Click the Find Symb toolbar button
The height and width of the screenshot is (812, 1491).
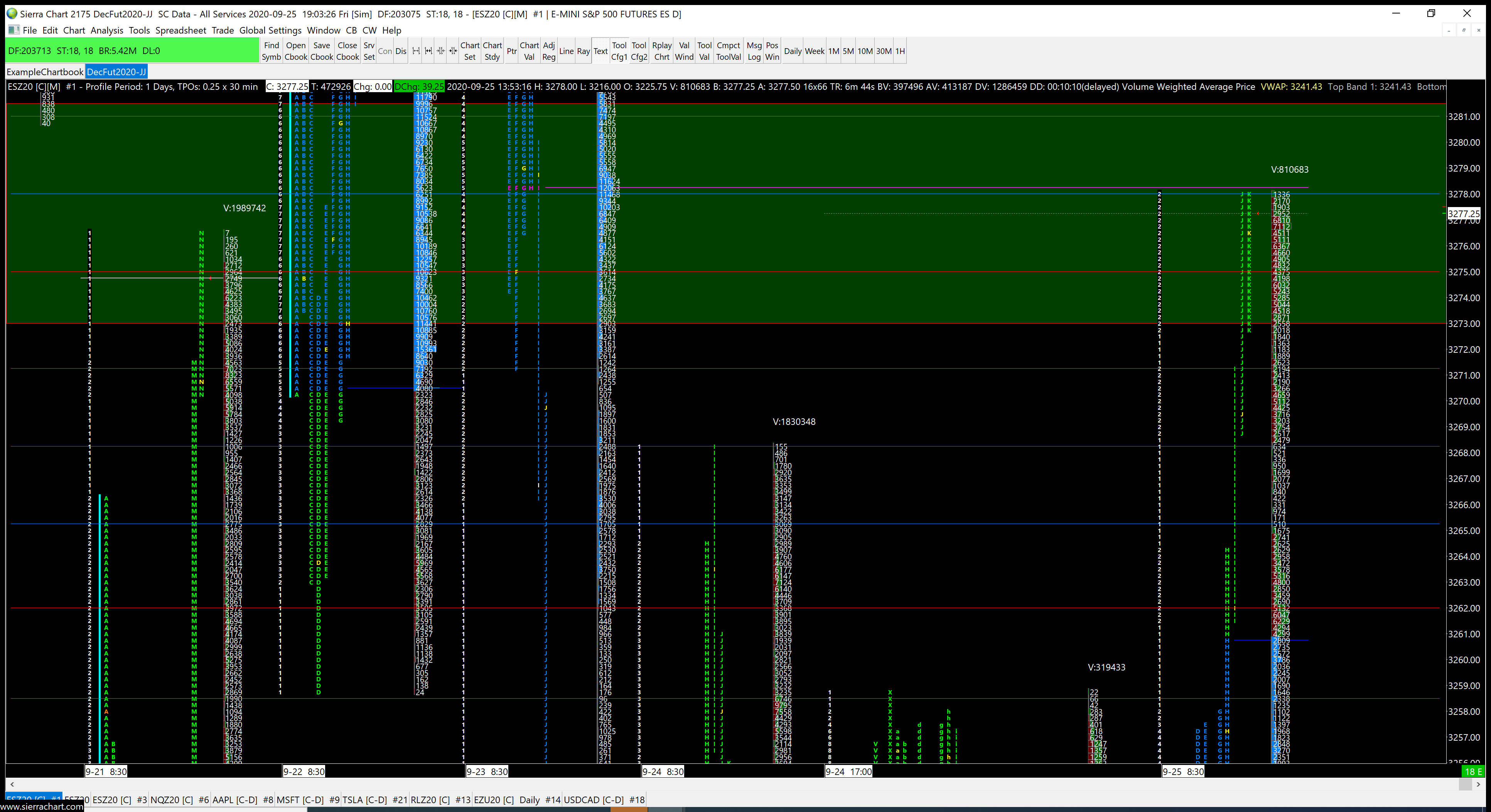click(271, 51)
